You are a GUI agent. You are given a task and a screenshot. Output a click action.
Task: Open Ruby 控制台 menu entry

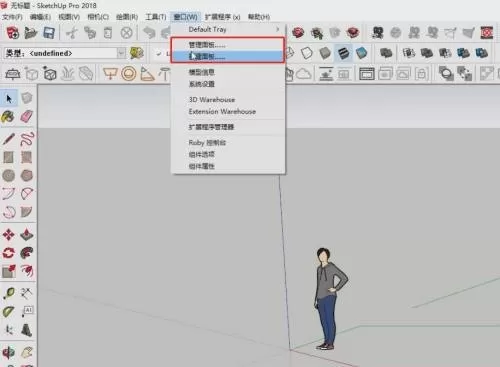[228, 143]
